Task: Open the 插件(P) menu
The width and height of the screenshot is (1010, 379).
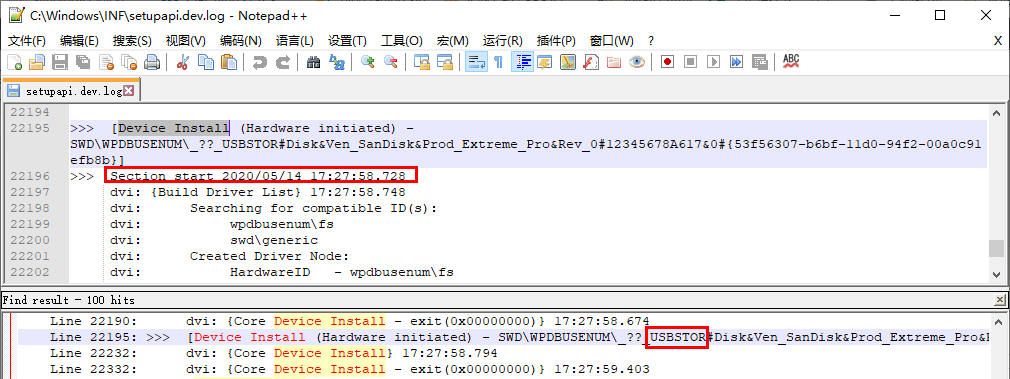Action: click(x=556, y=41)
